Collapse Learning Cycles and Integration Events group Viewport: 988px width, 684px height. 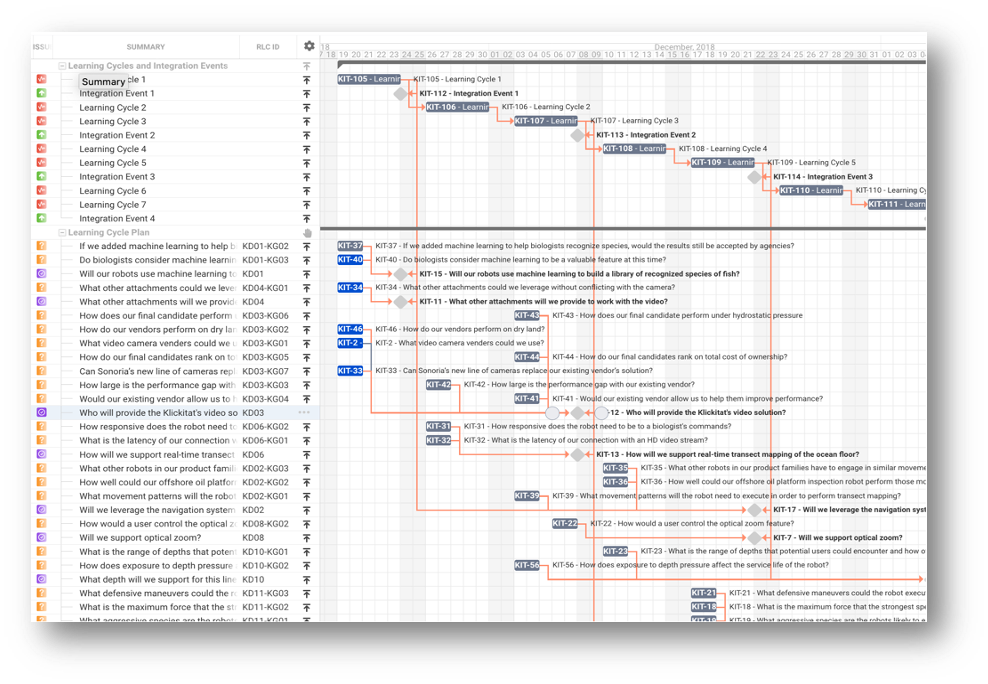click(x=62, y=66)
